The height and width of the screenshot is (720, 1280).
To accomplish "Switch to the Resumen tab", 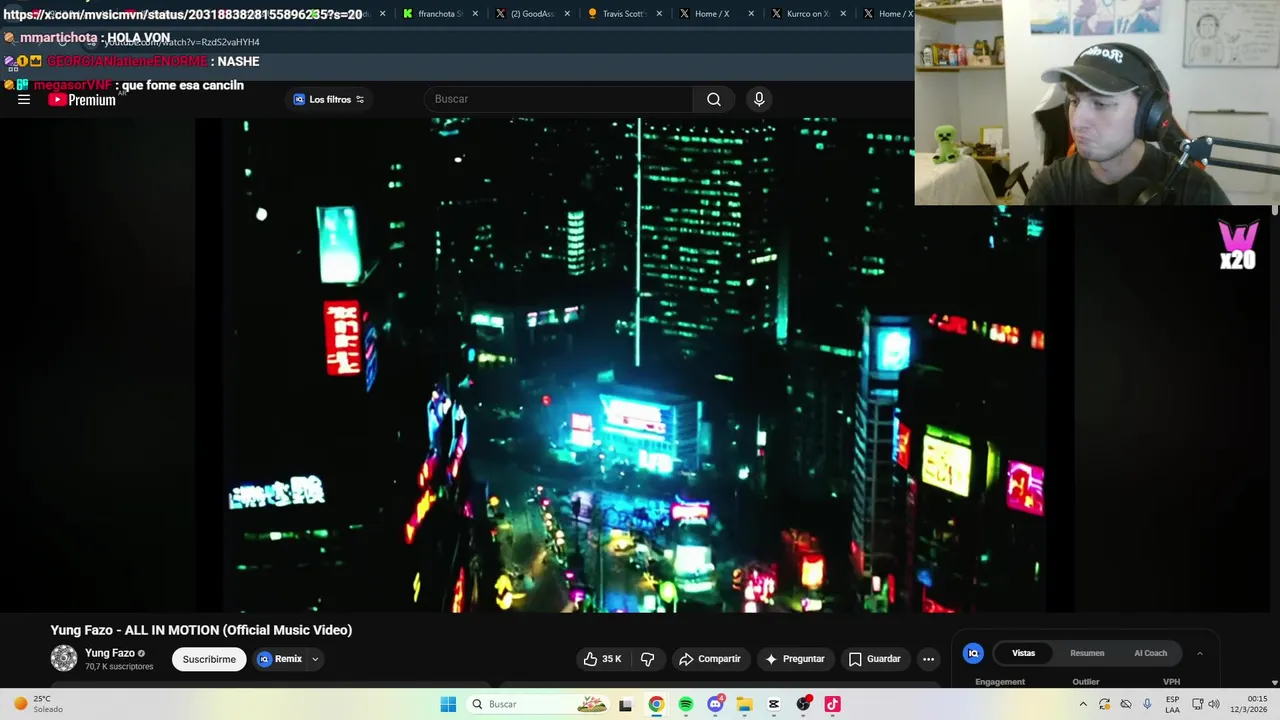I will tap(1087, 653).
